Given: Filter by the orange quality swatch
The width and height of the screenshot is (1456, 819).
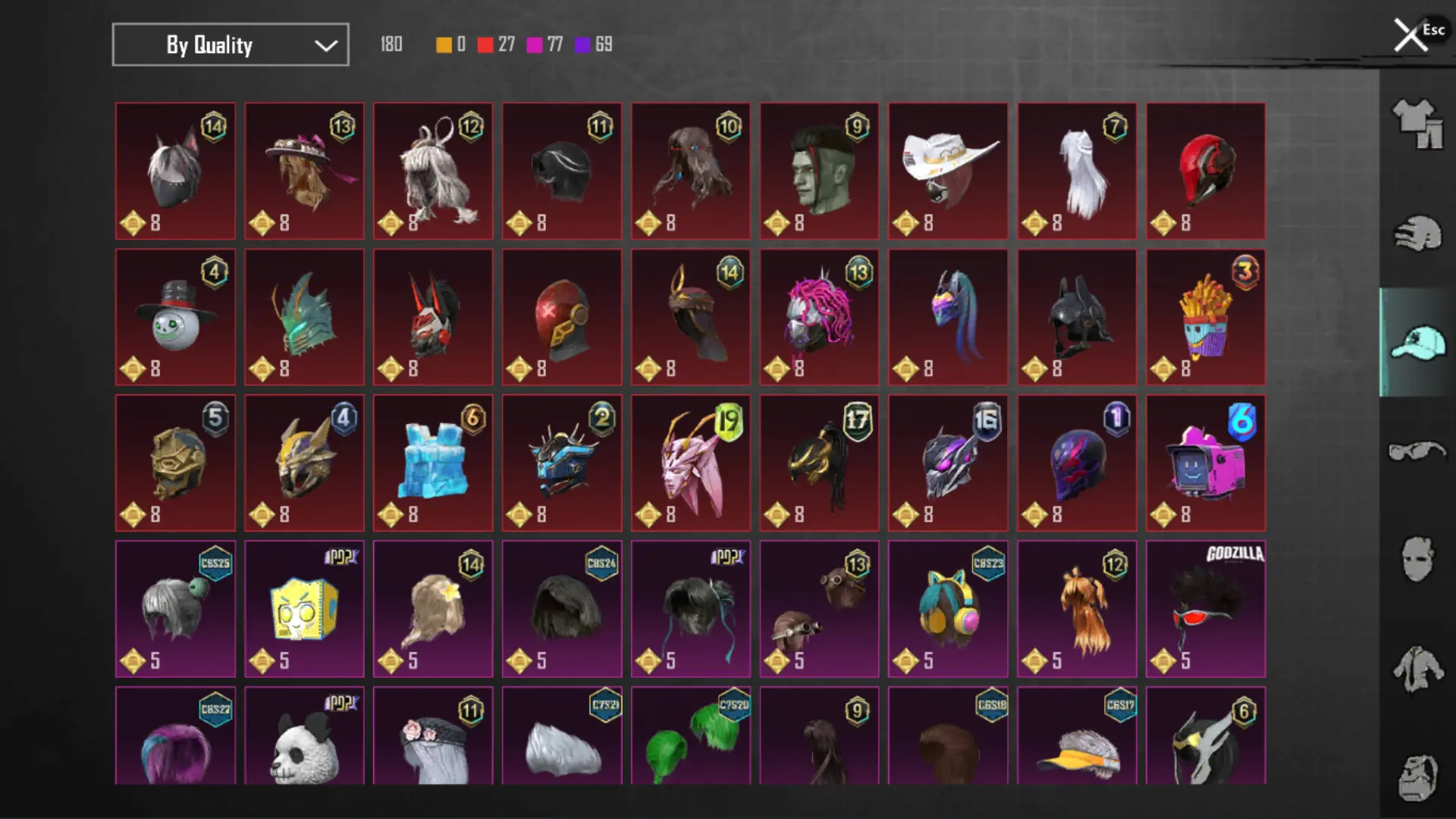Looking at the screenshot, I should [444, 45].
